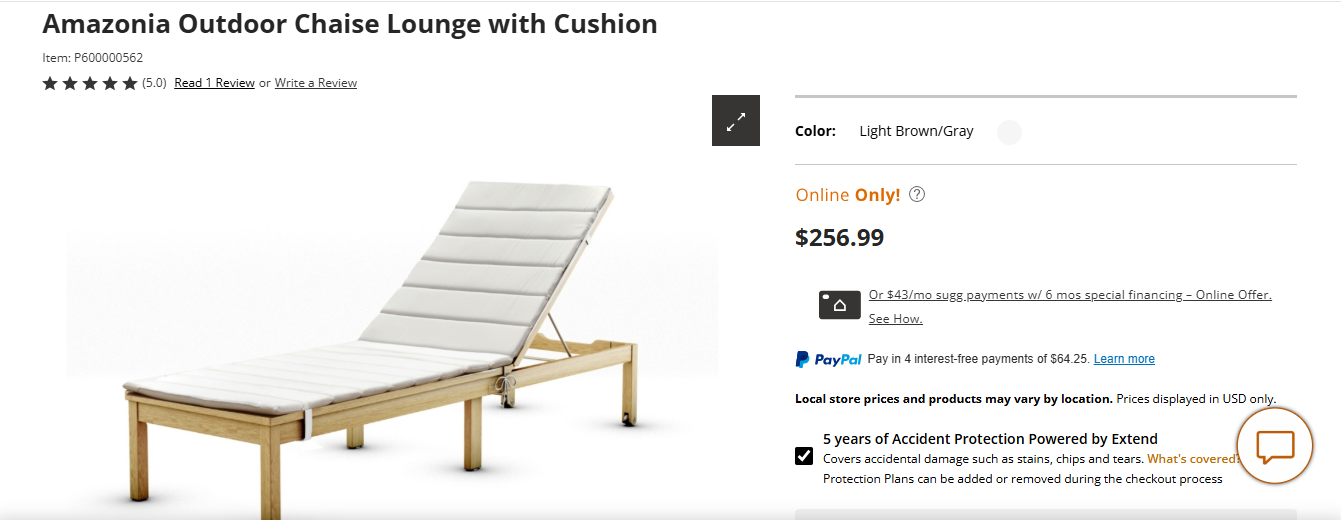Toggle the Accident Protection checkbox

coord(804,456)
